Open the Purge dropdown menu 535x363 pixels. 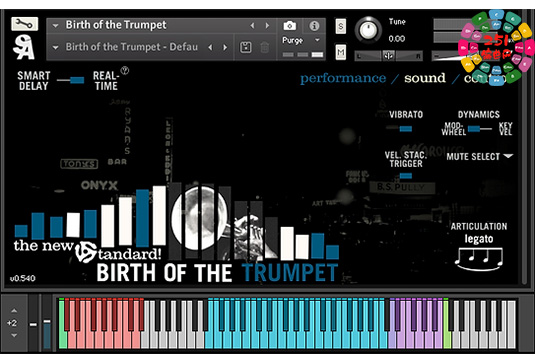[301, 40]
